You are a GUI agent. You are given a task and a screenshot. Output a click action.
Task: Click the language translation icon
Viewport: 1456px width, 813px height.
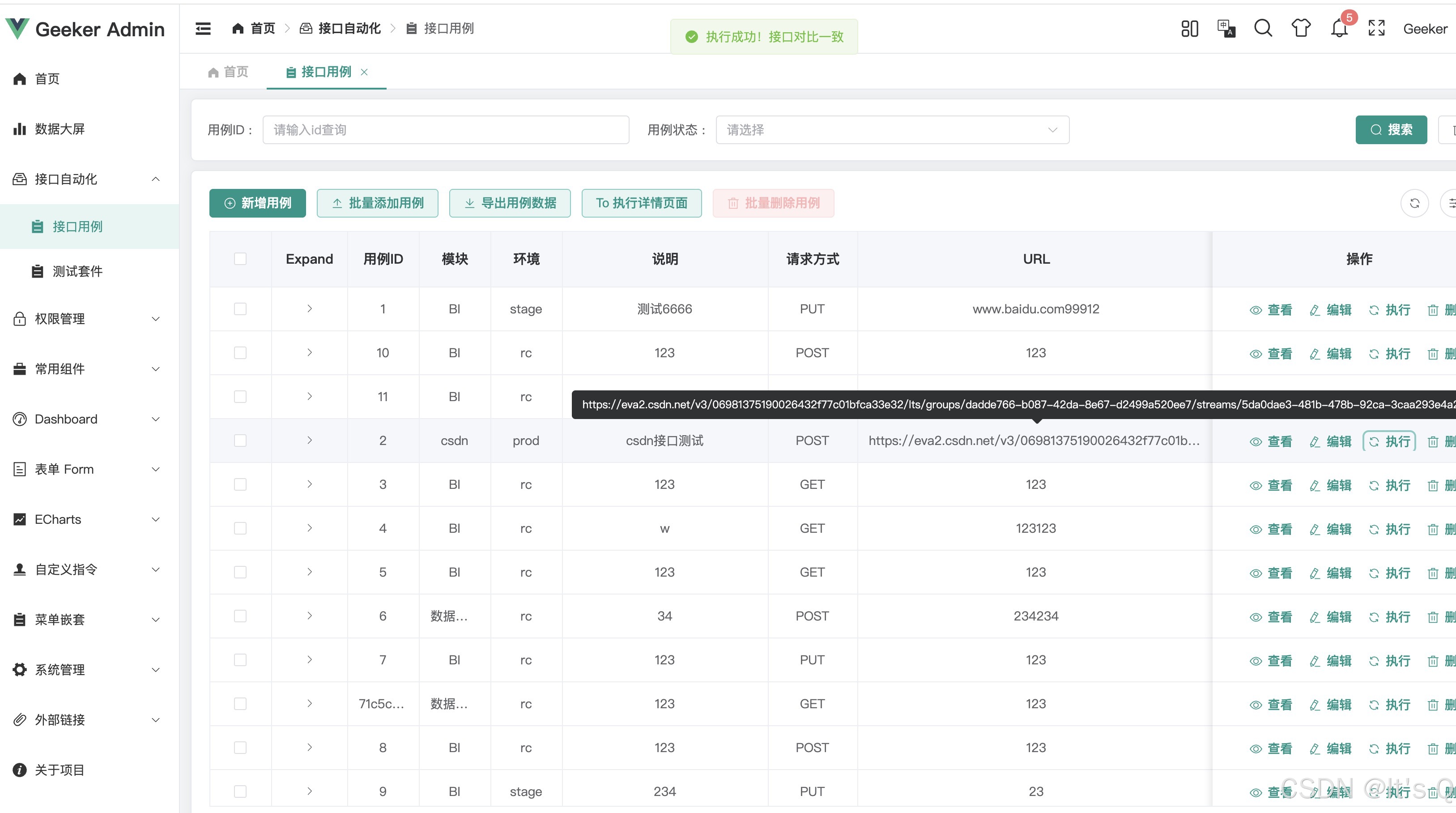[1226, 28]
